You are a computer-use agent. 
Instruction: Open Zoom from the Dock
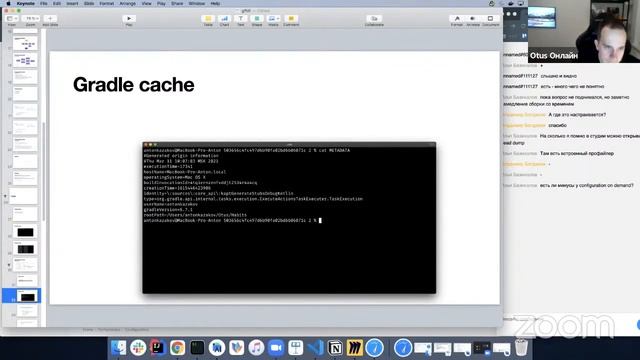pos(276,348)
